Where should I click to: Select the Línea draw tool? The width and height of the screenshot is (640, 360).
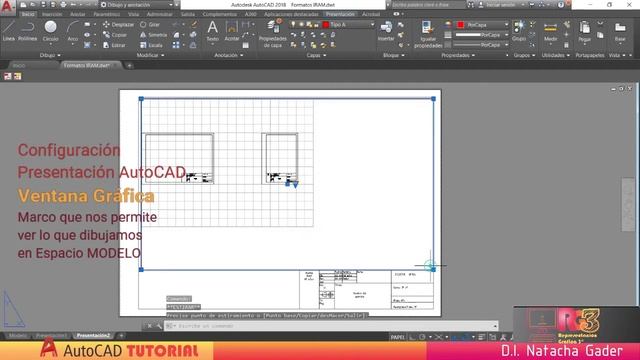pos(9,31)
